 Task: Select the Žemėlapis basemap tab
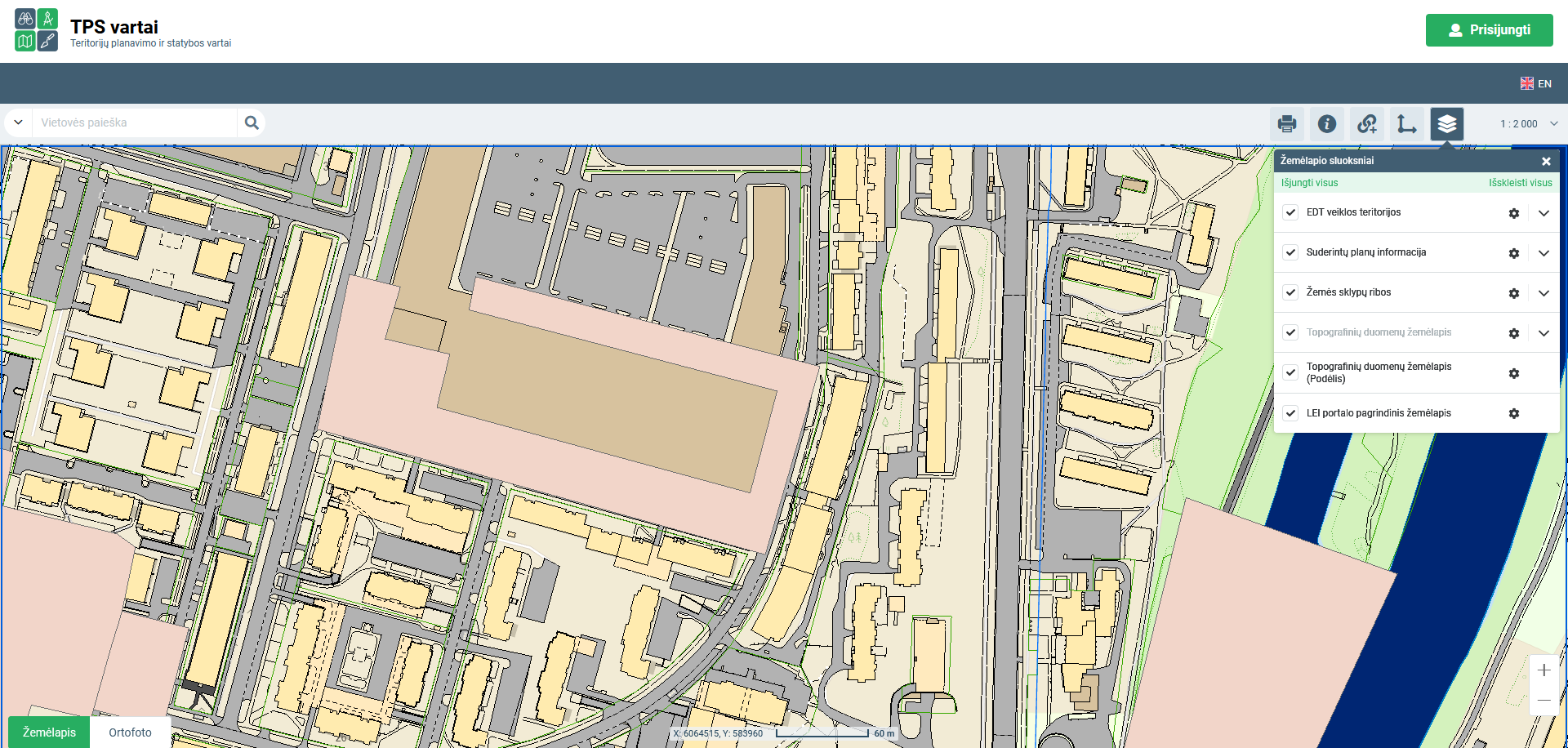tap(49, 732)
